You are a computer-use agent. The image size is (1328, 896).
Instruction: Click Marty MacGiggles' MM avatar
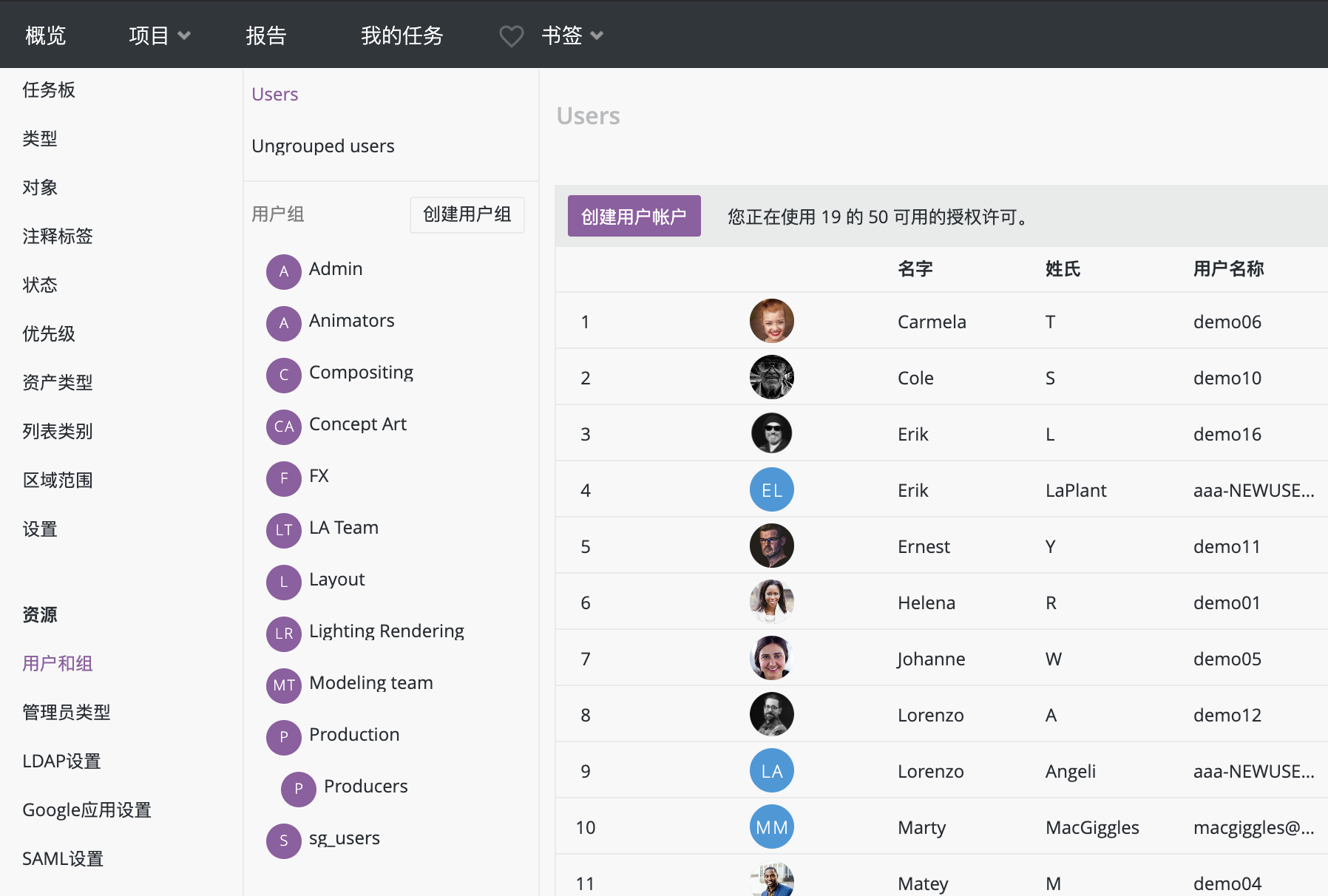click(771, 827)
